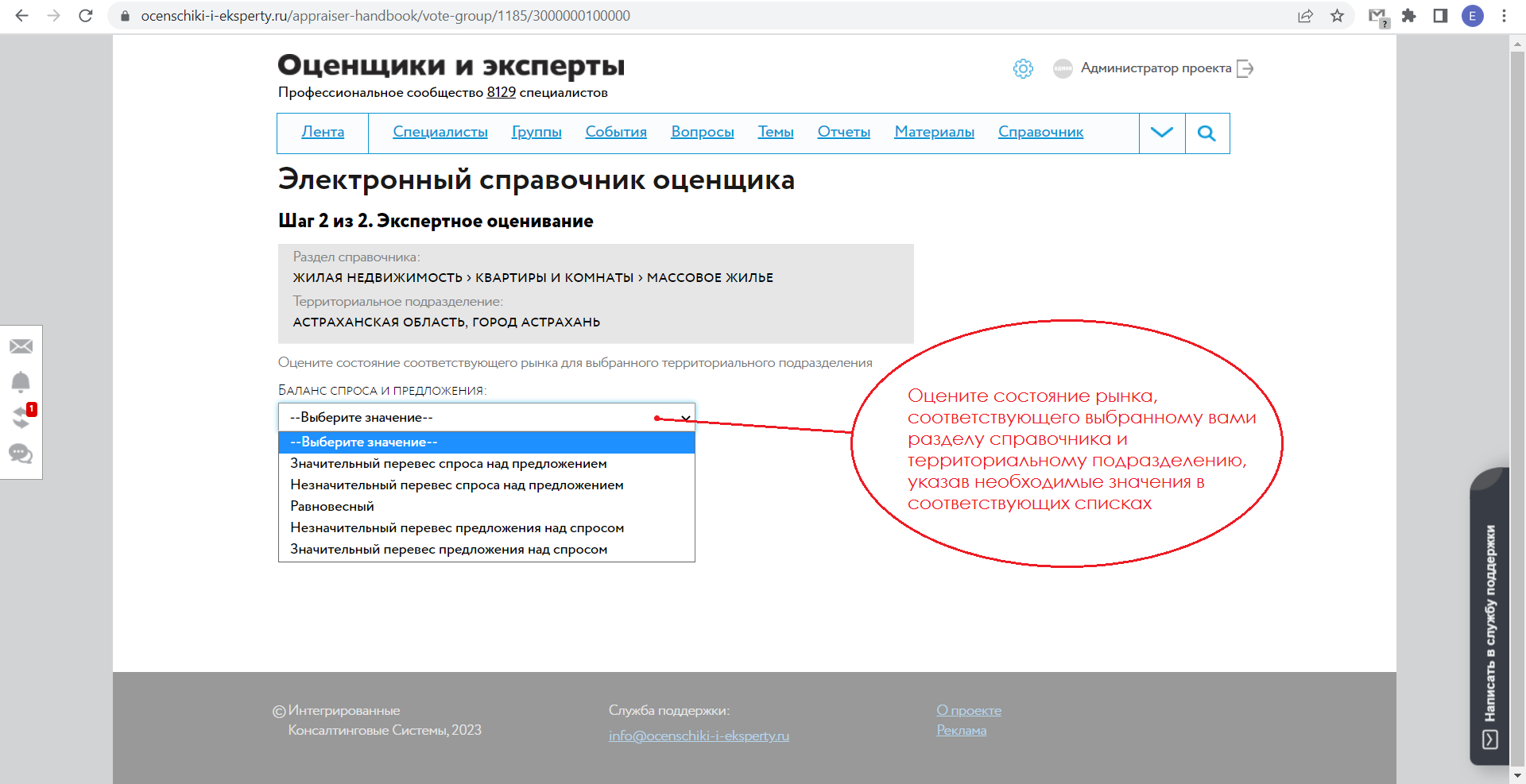The width and height of the screenshot is (1526, 784).
Task: Open the Отчеты section
Action: pos(844,132)
